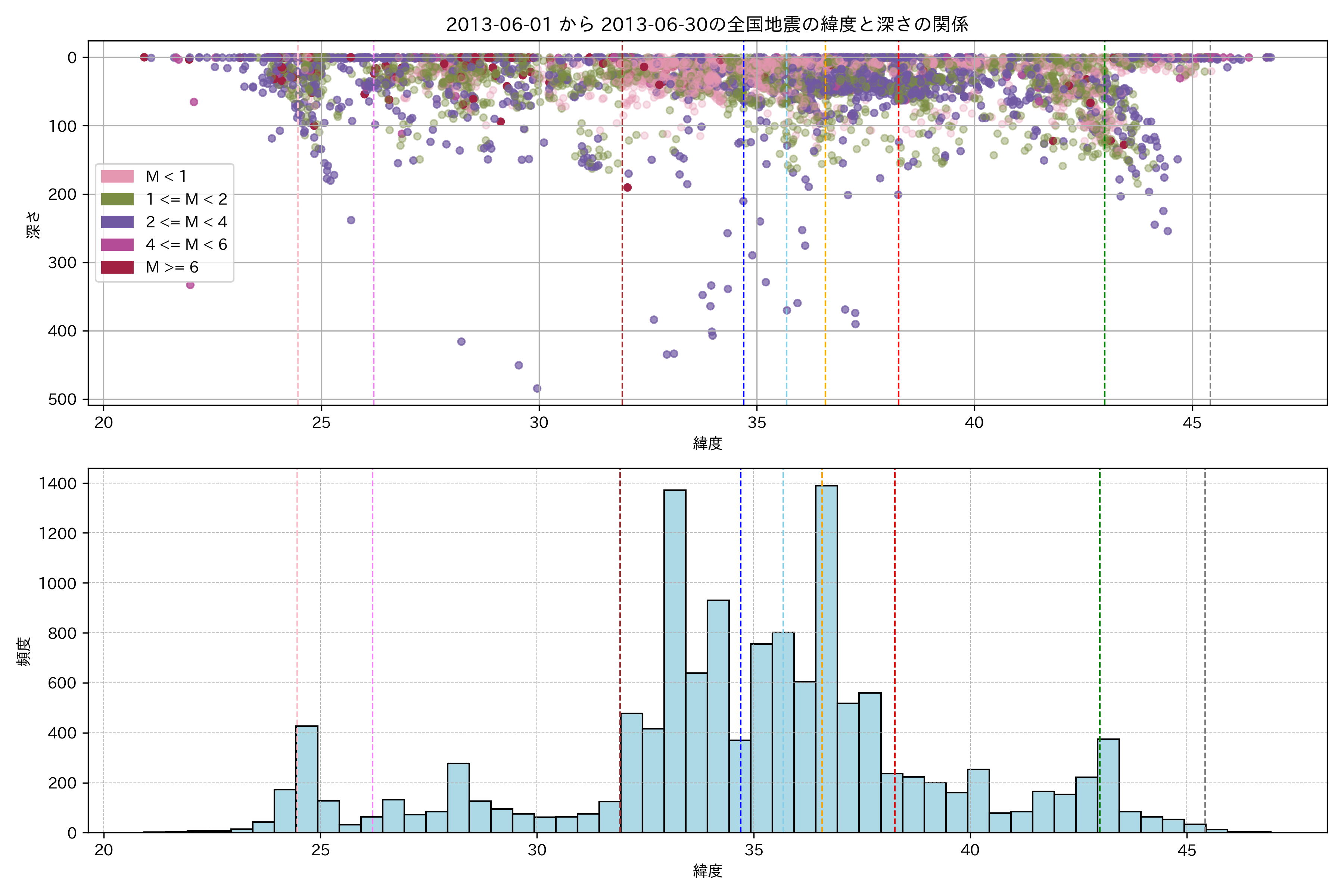
Task: Click the crimson M >= 6 legend swatch
Action: [x=117, y=267]
